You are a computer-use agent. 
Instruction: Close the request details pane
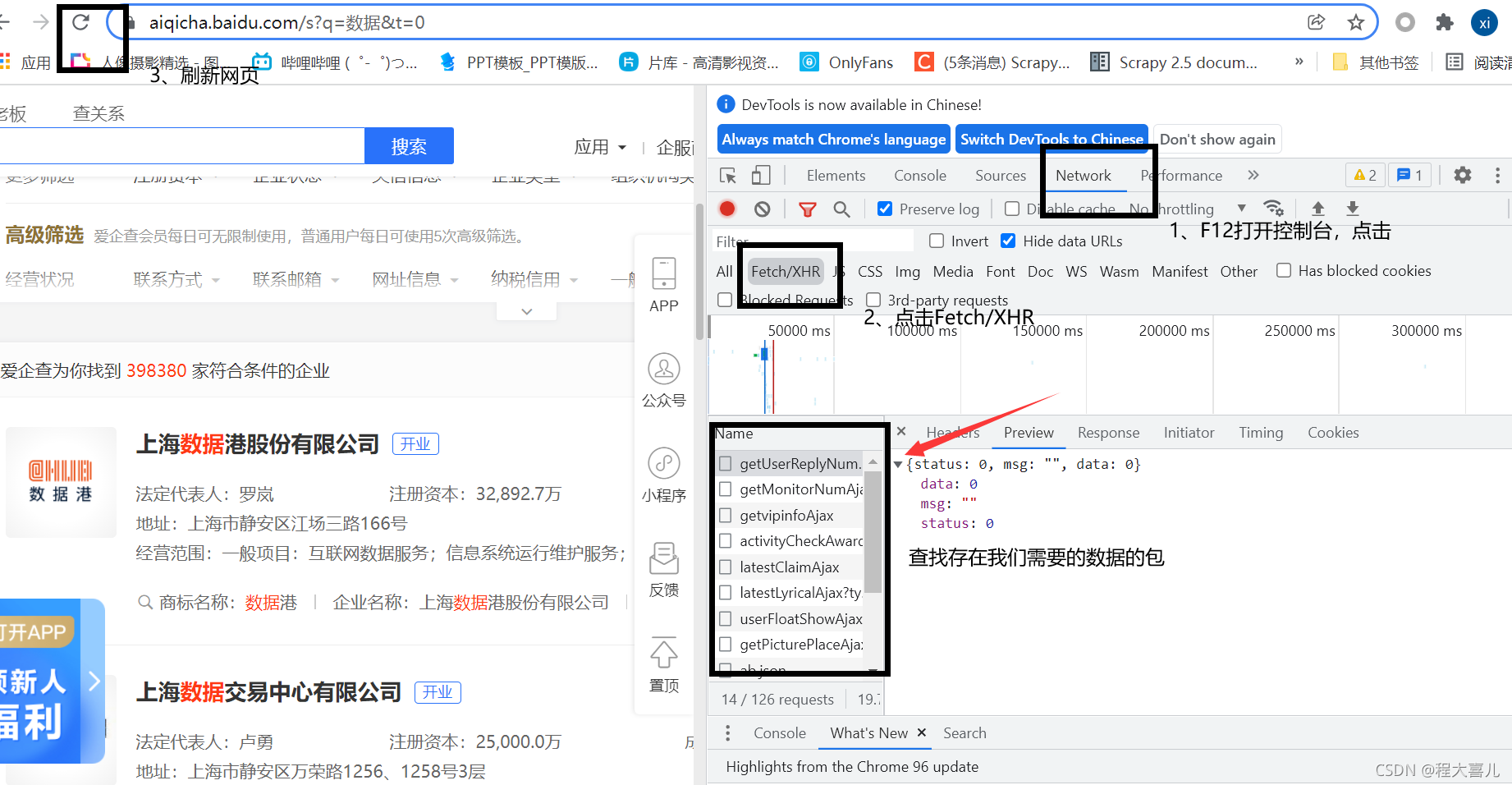pos(901,431)
